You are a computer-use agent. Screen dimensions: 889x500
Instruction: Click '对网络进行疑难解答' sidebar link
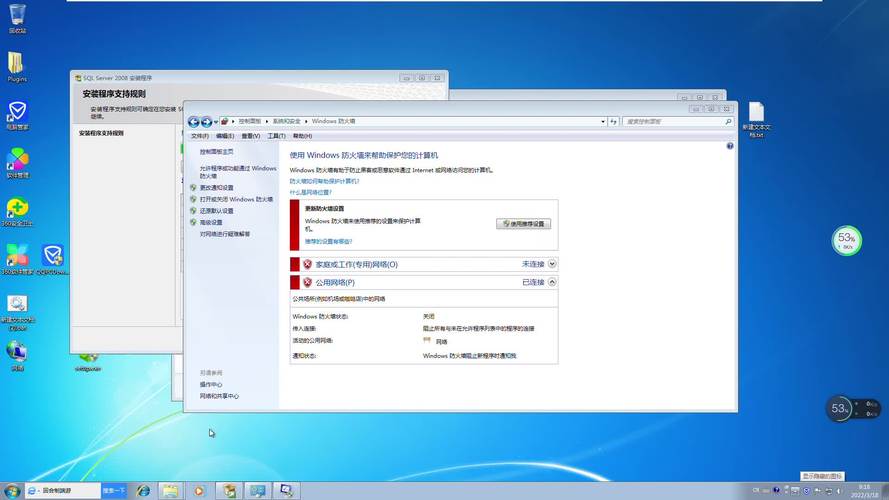225,234
